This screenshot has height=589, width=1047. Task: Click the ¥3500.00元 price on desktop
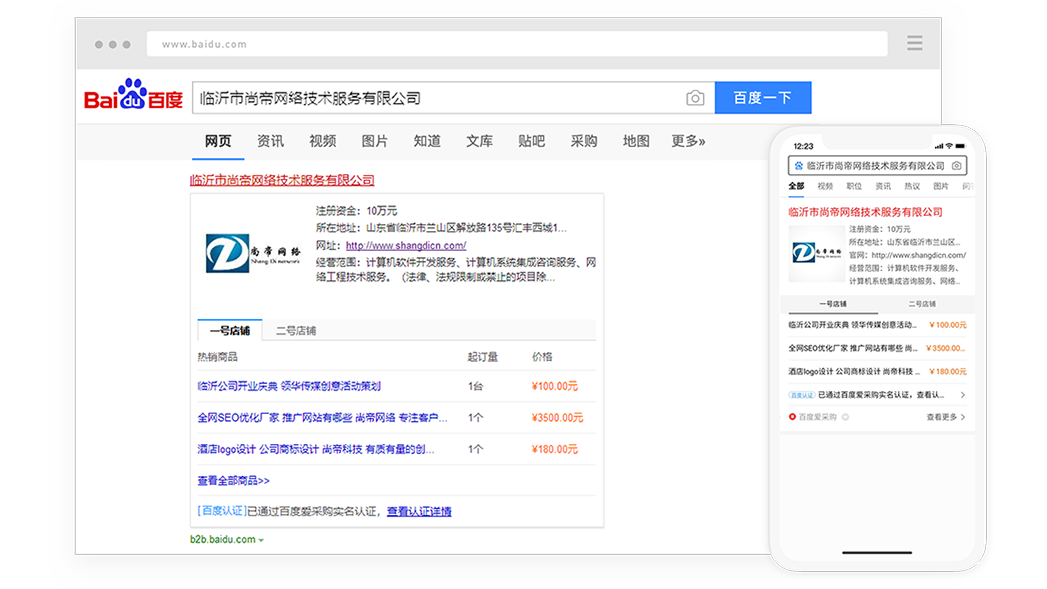click(558, 417)
